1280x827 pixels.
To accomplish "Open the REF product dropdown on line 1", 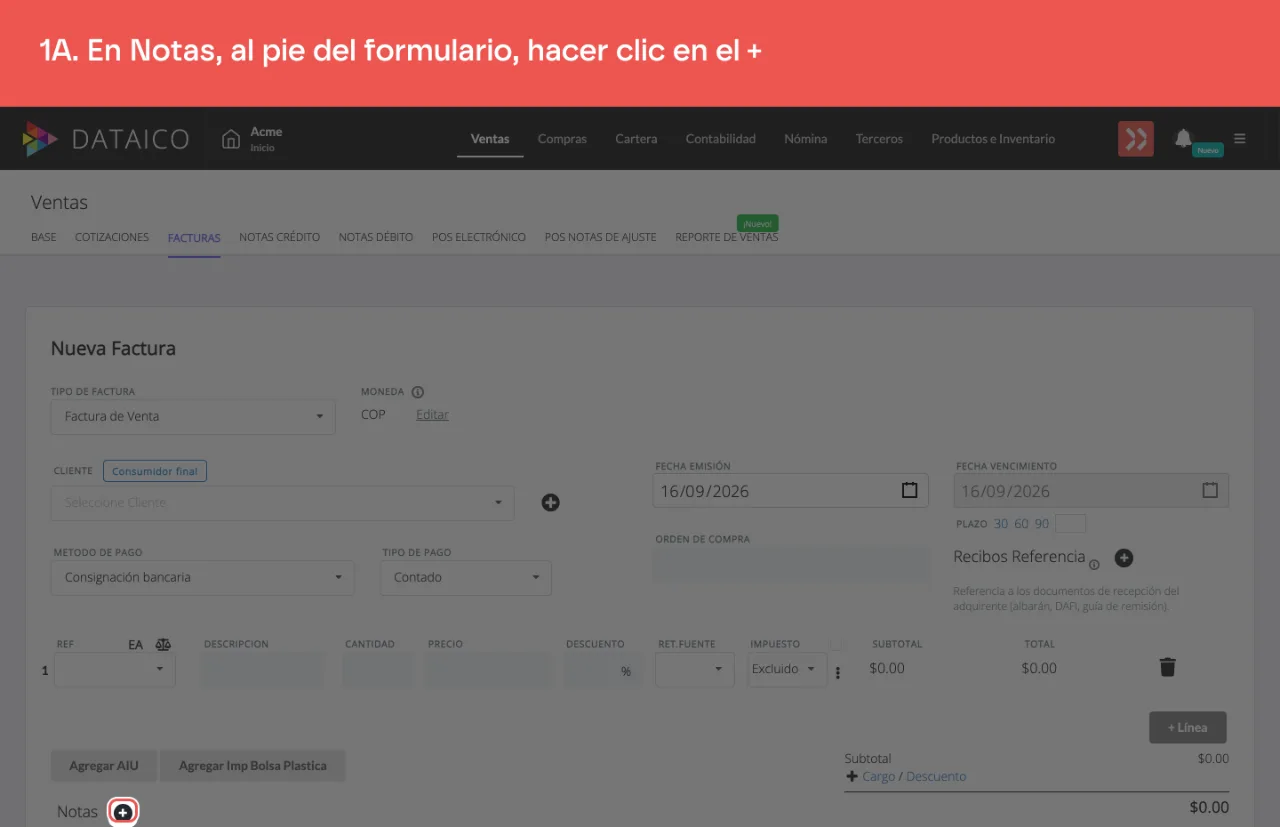I will click(115, 669).
